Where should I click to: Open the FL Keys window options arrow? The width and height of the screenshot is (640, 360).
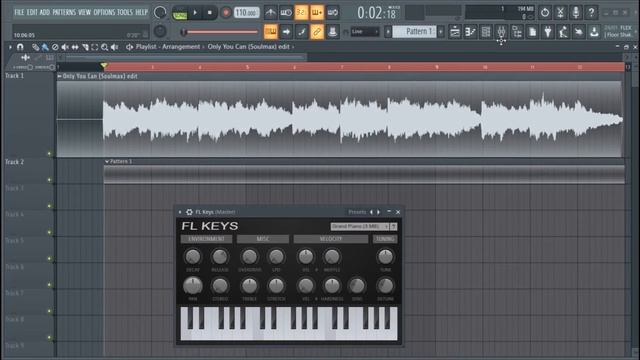pyautogui.click(x=180, y=212)
